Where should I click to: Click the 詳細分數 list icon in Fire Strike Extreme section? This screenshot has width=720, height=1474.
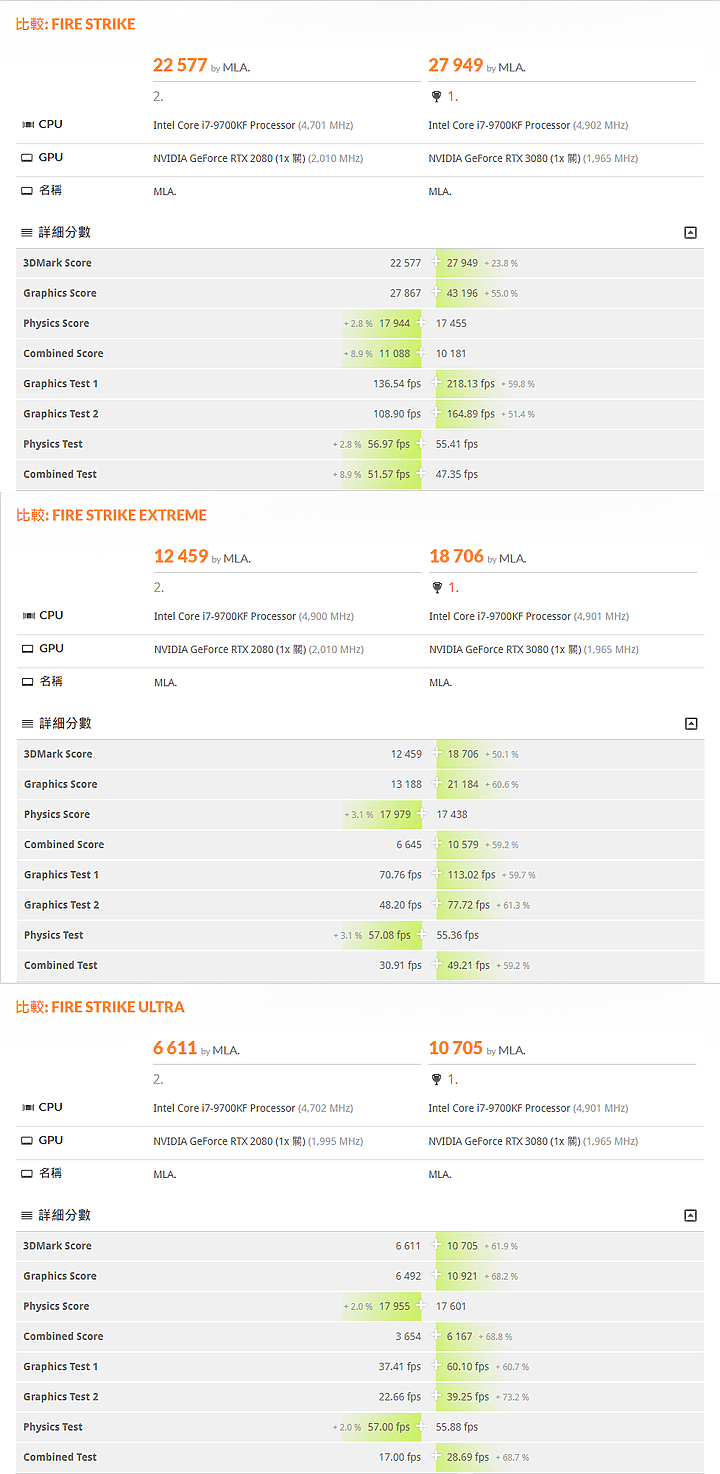28,723
